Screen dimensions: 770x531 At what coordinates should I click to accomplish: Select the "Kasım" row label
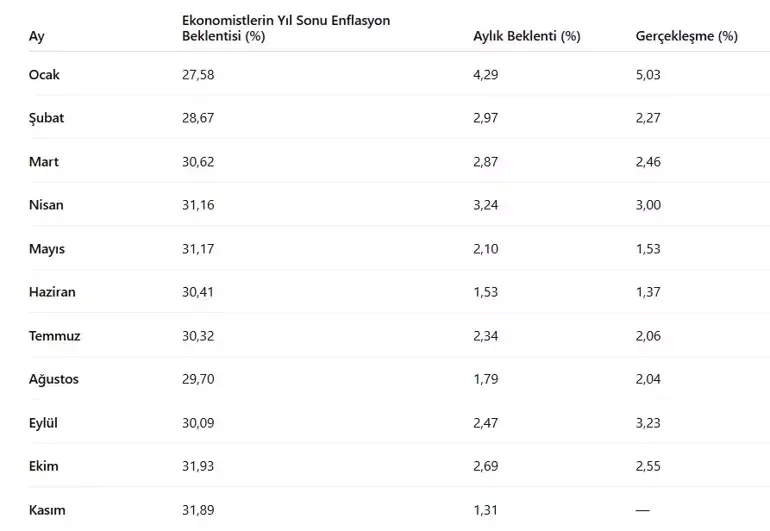pos(47,510)
